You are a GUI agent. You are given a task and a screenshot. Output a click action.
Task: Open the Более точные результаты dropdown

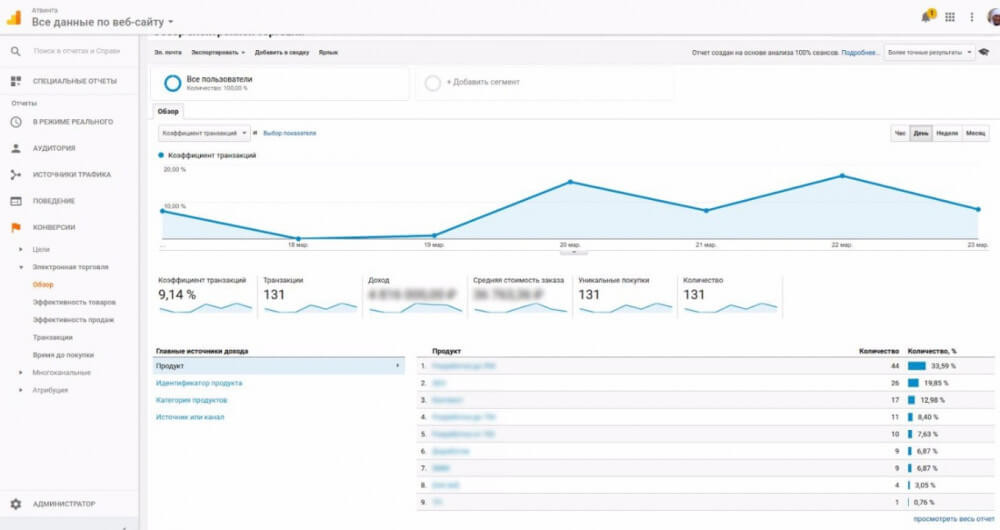coord(929,52)
